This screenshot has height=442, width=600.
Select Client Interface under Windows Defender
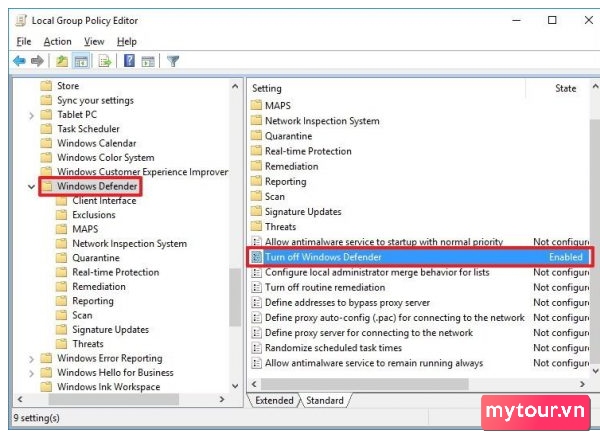click(104, 201)
